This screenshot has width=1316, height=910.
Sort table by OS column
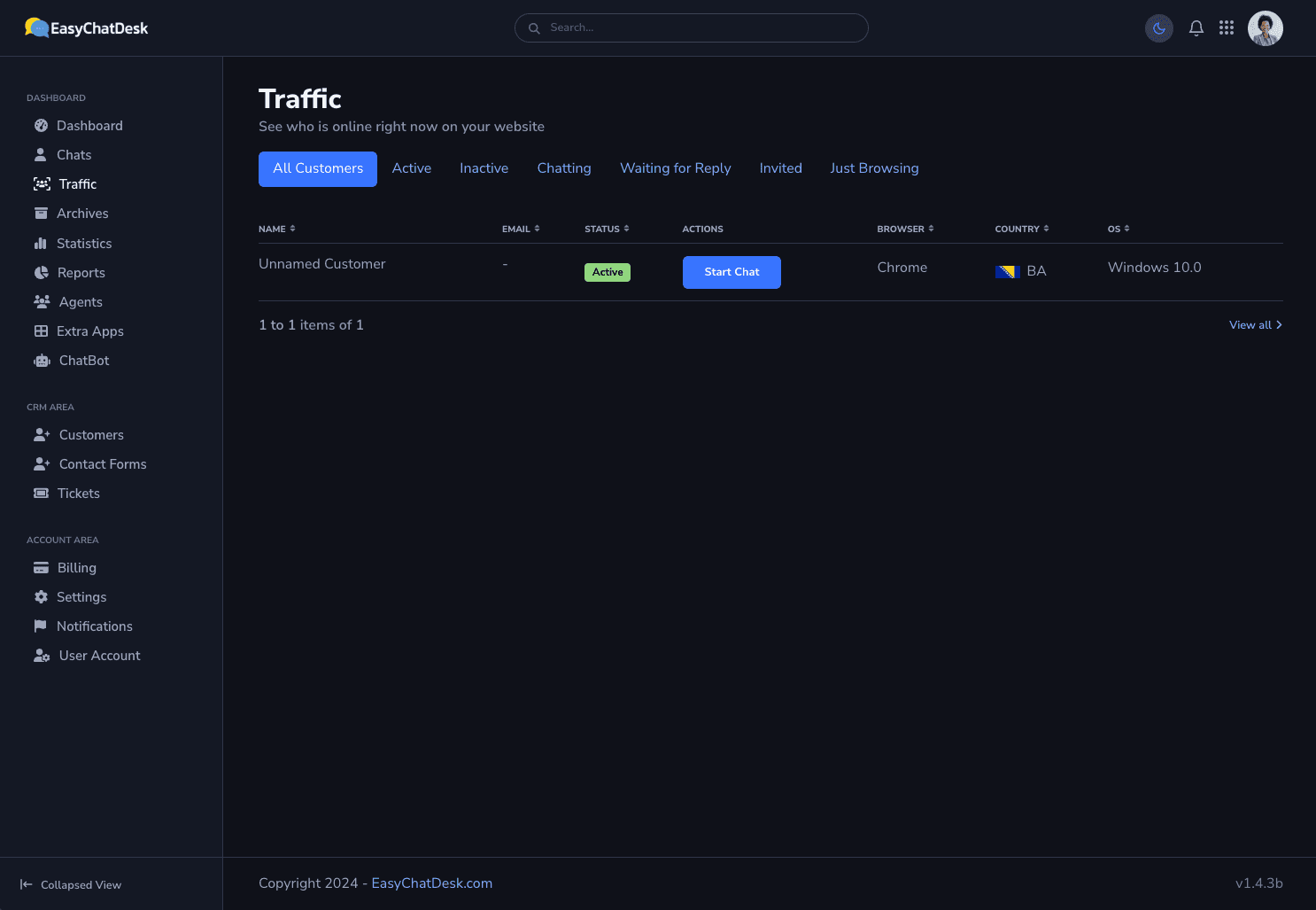coord(1119,229)
